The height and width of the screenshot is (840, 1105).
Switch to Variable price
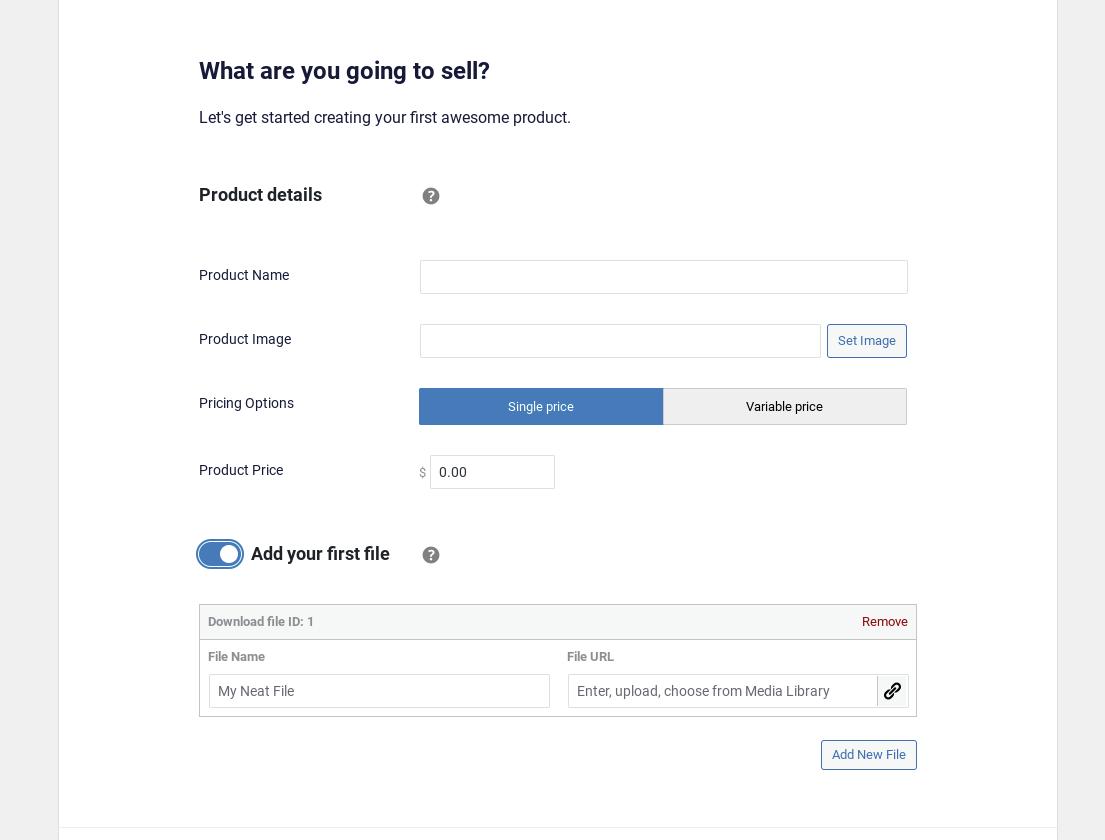tap(784, 406)
